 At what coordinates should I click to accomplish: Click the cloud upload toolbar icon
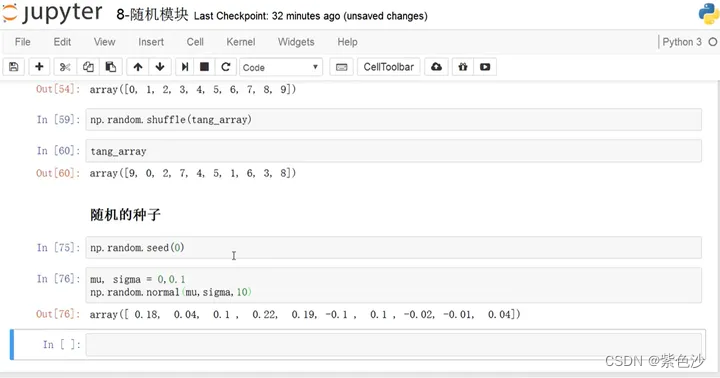coord(436,67)
